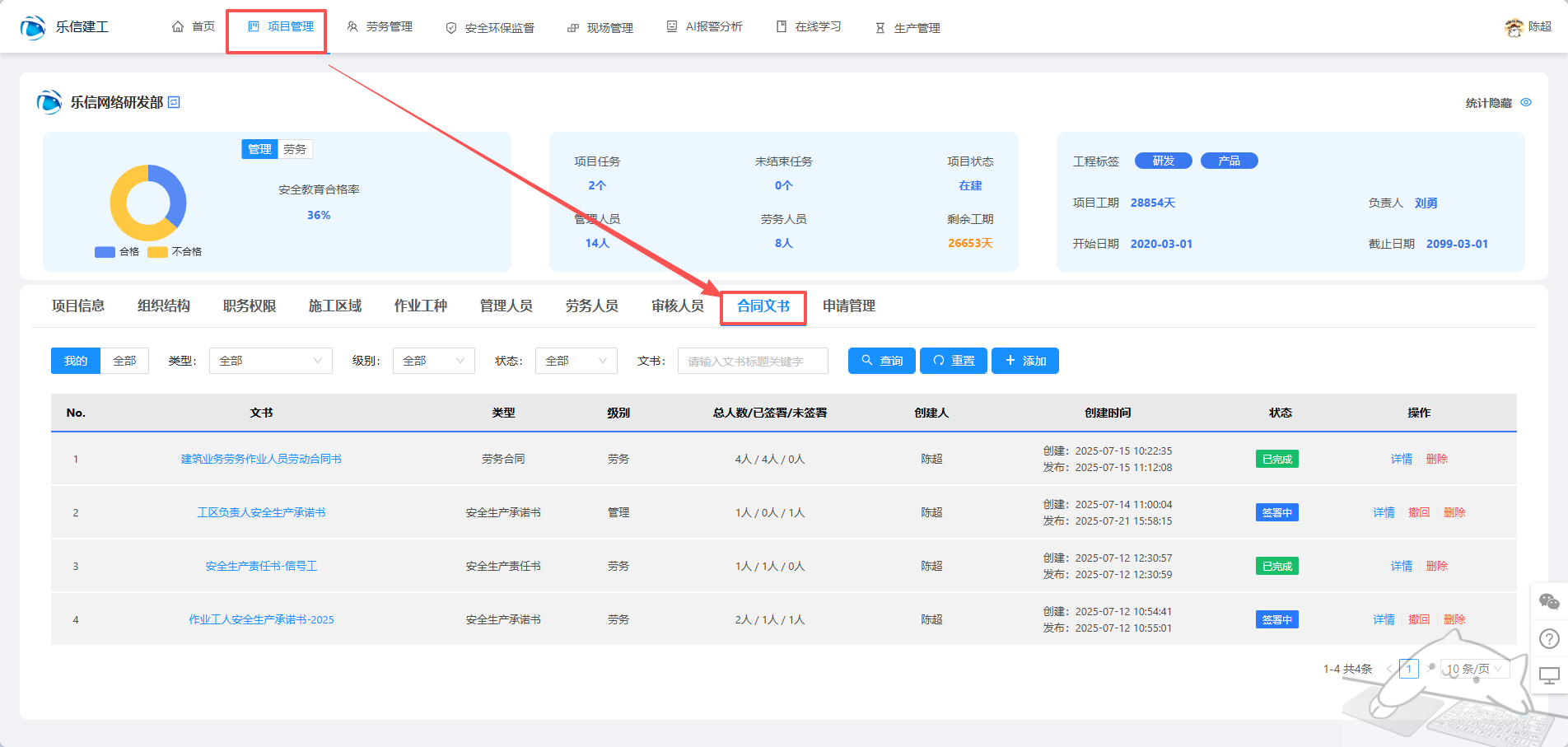Go to 首页 home in navigation
The width and height of the screenshot is (1568, 747).
tap(194, 27)
